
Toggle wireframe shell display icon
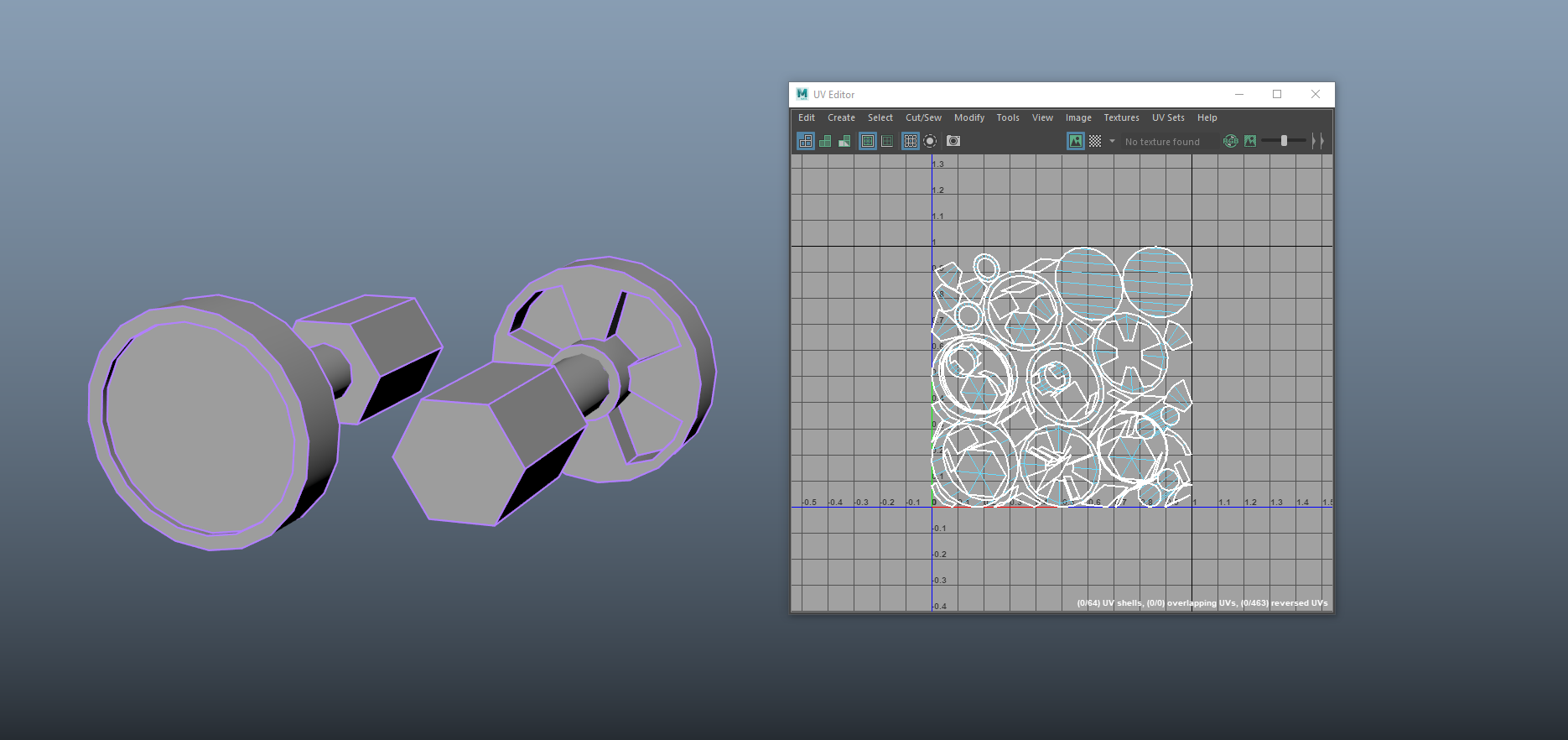(806, 141)
